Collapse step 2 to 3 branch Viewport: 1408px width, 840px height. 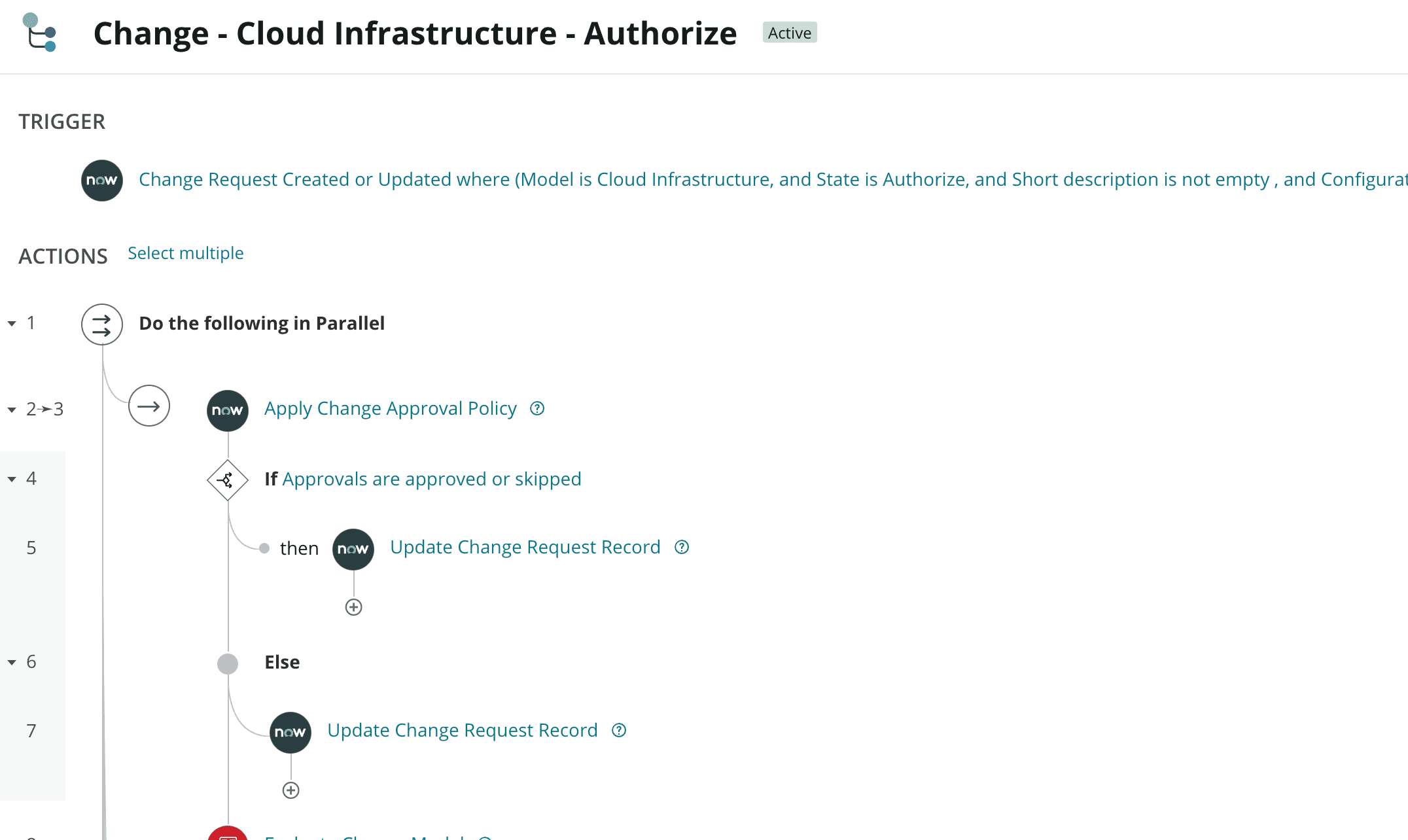coord(12,410)
